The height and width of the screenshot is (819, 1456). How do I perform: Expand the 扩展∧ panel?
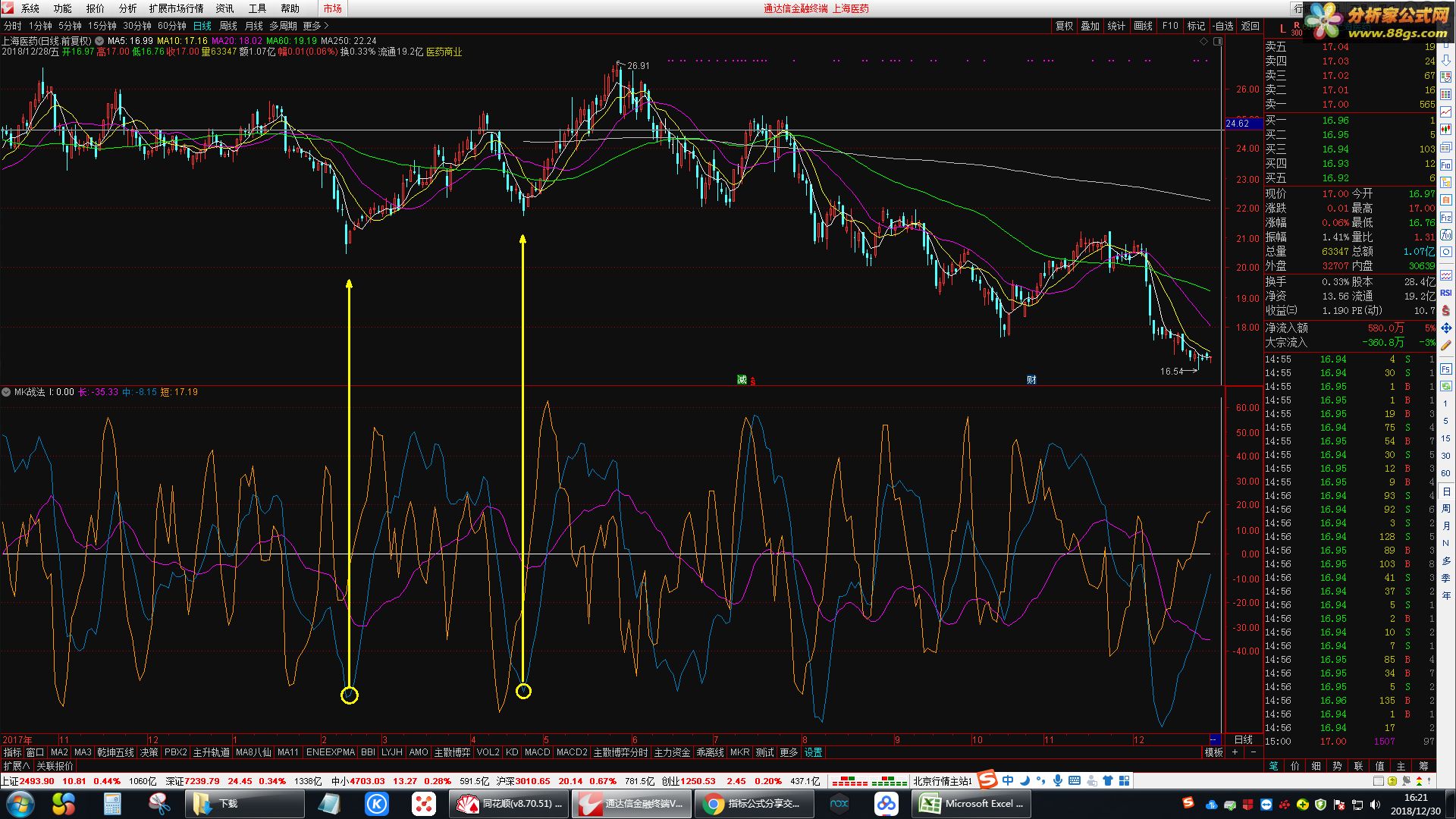16,766
